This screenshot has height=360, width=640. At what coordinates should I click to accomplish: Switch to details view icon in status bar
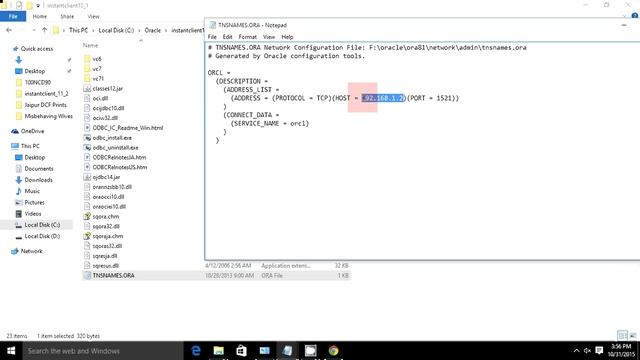pos(622,336)
